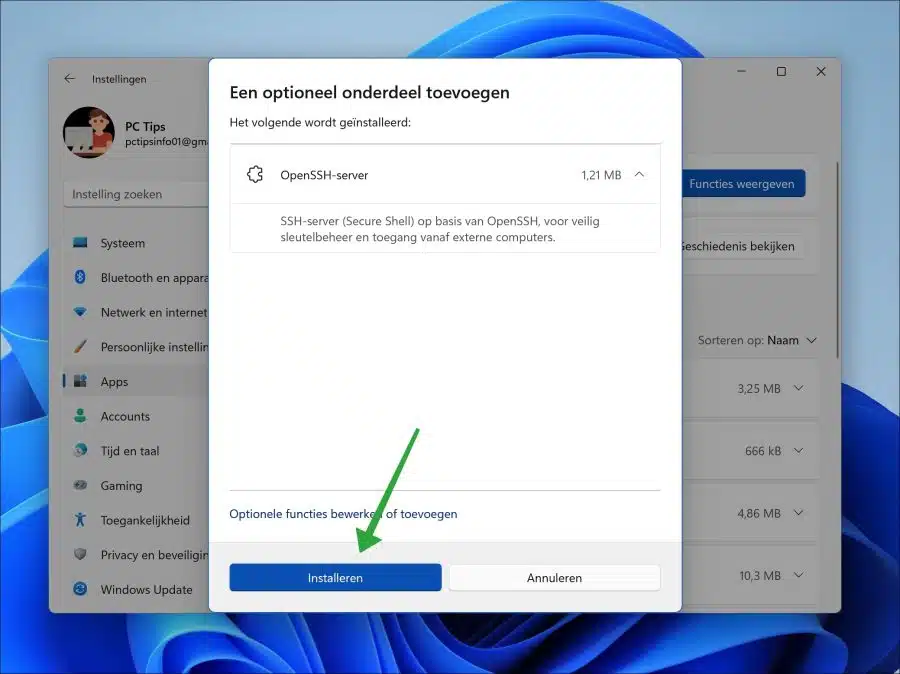The height and width of the screenshot is (674, 900).
Task: Click the Instelling zoeken search field
Action: [x=136, y=194]
